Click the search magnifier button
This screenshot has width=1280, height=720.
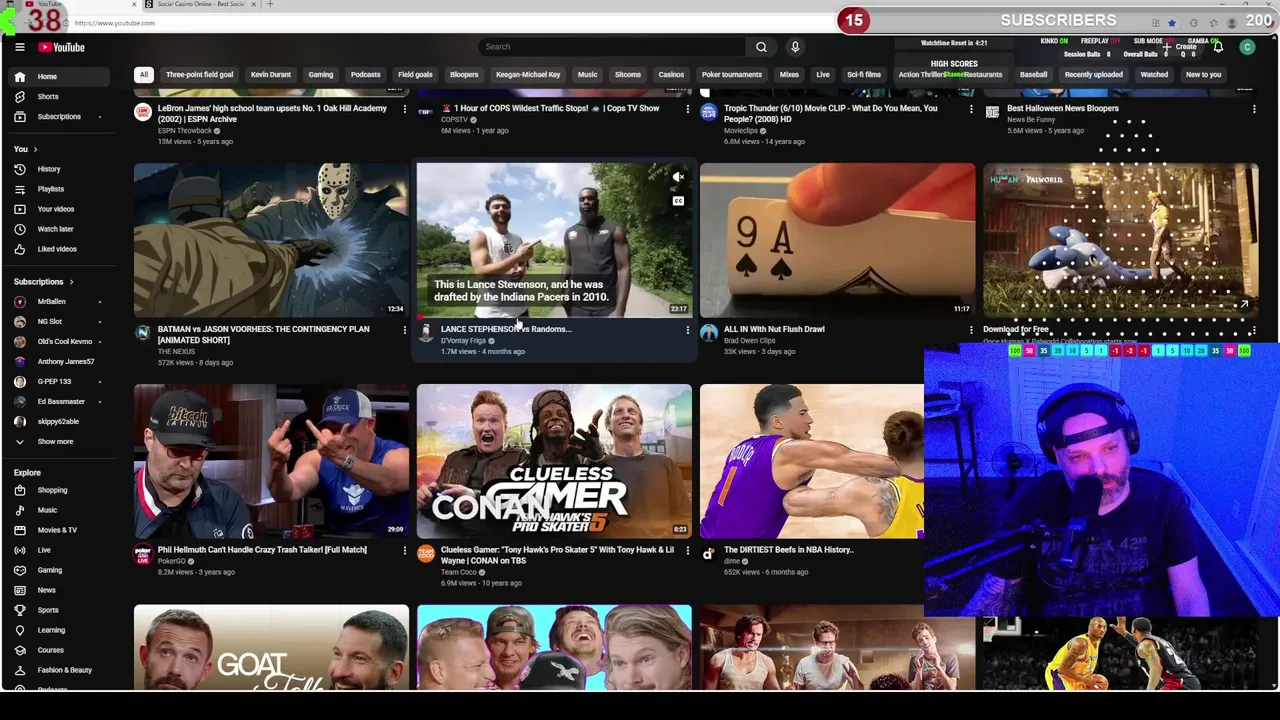[761, 47]
